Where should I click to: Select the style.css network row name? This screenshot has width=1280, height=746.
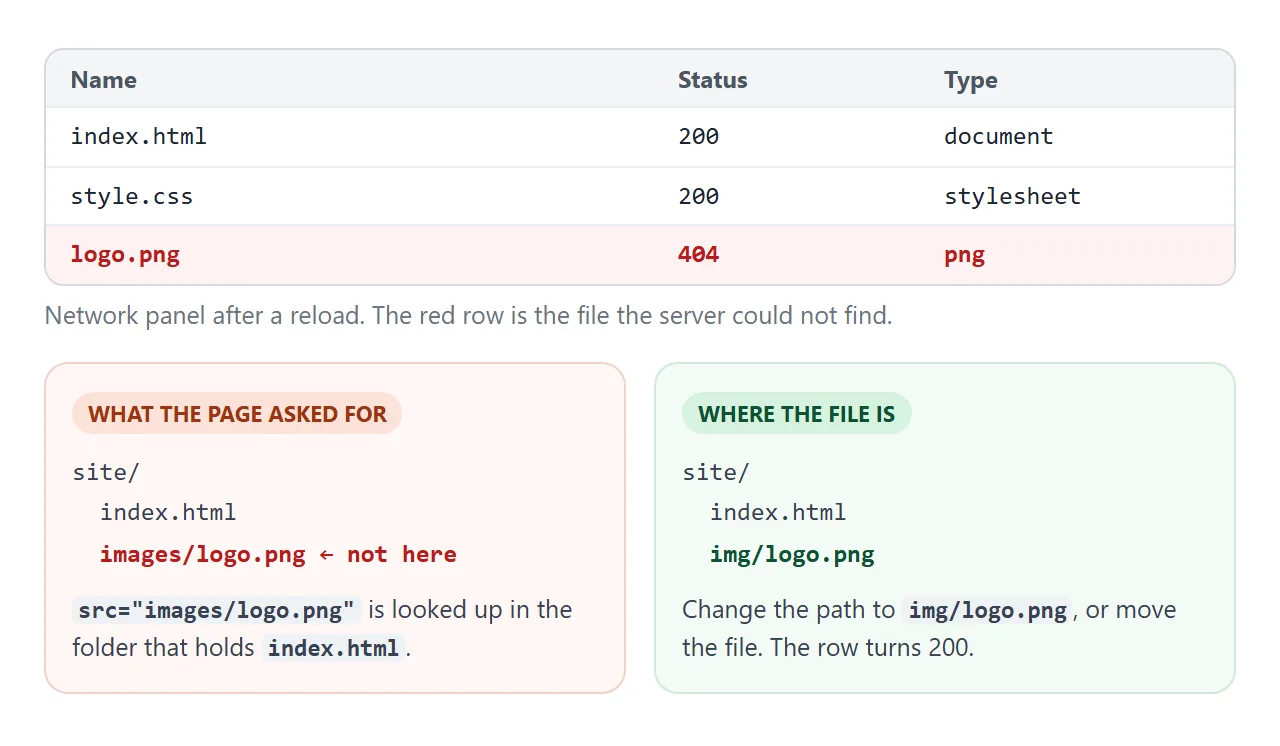tap(132, 196)
